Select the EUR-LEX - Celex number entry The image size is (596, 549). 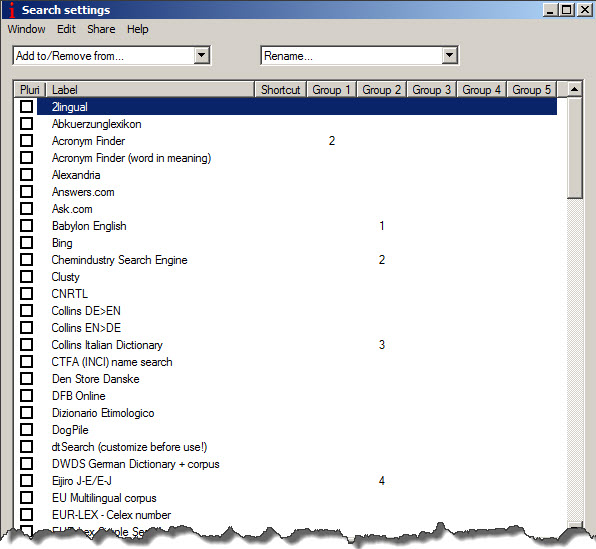point(111,515)
